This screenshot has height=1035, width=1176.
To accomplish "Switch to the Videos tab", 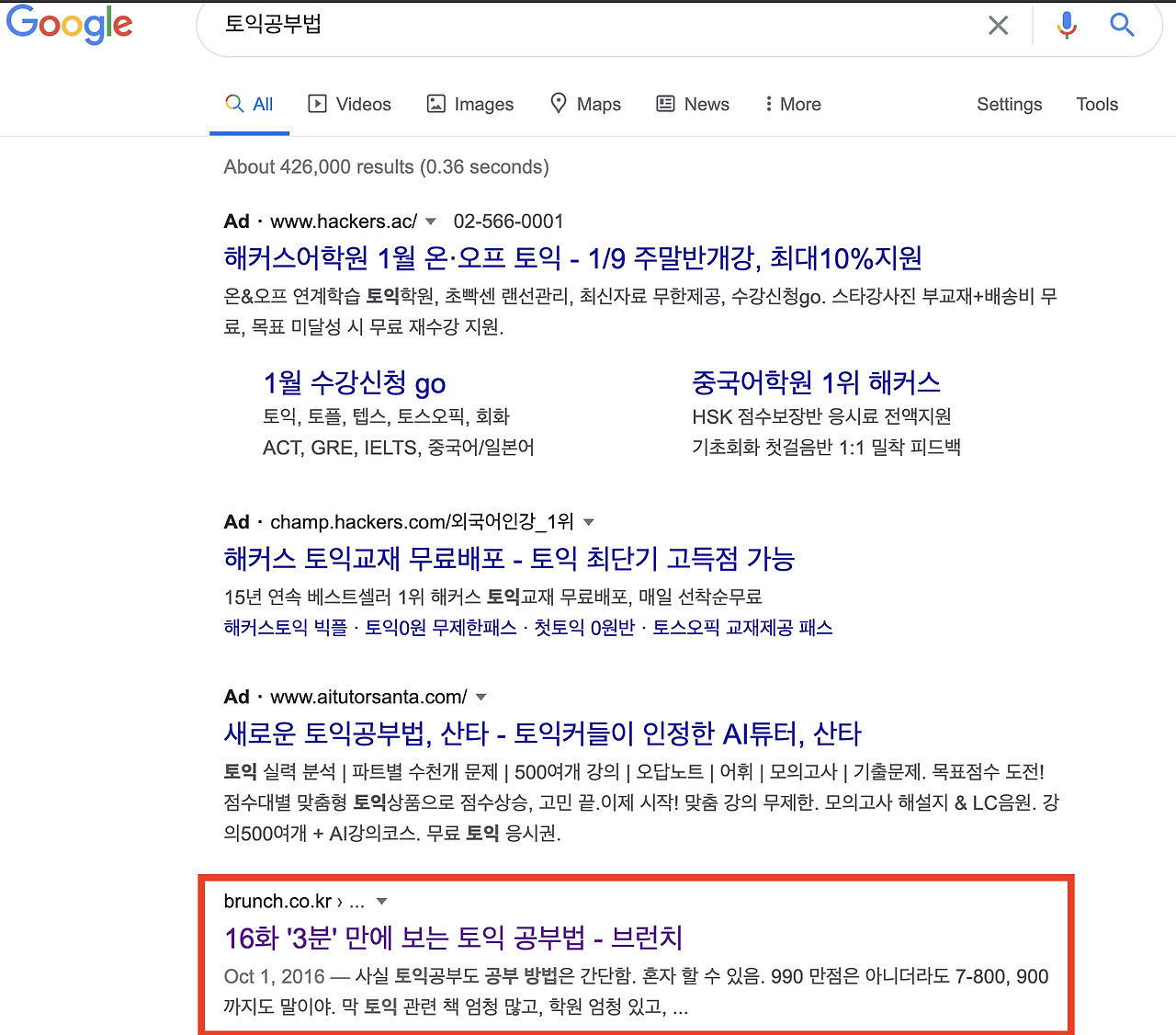I will click(x=350, y=104).
